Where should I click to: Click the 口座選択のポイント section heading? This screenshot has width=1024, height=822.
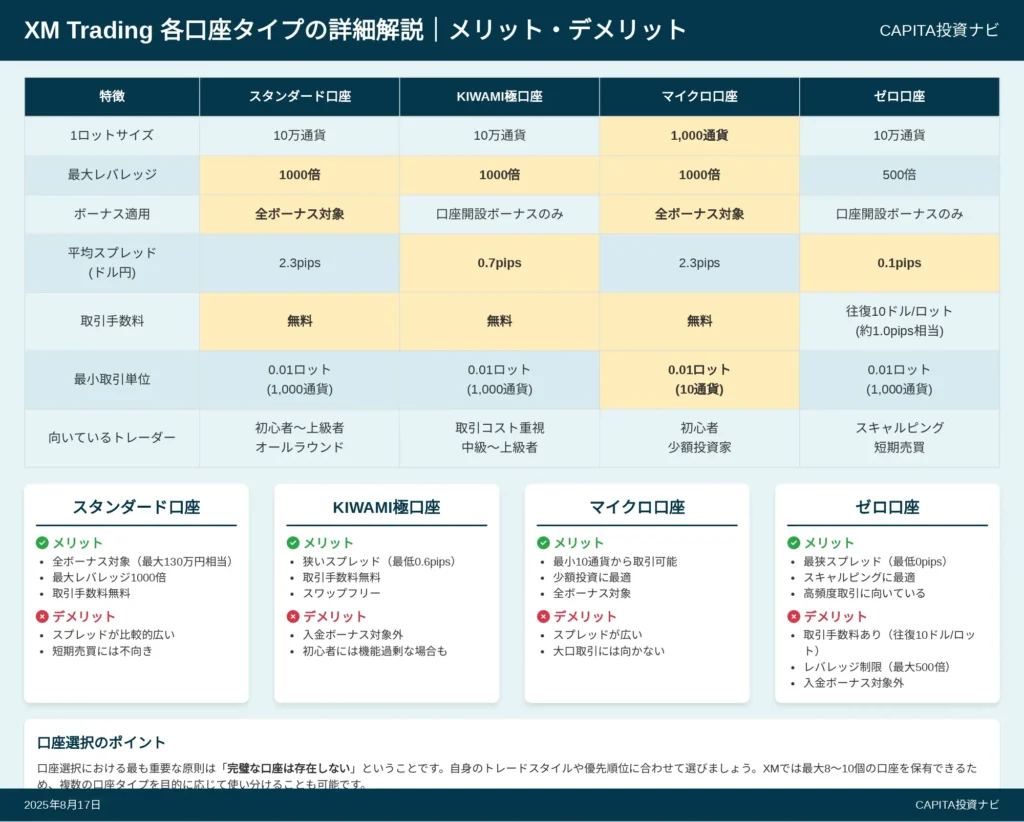101,742
